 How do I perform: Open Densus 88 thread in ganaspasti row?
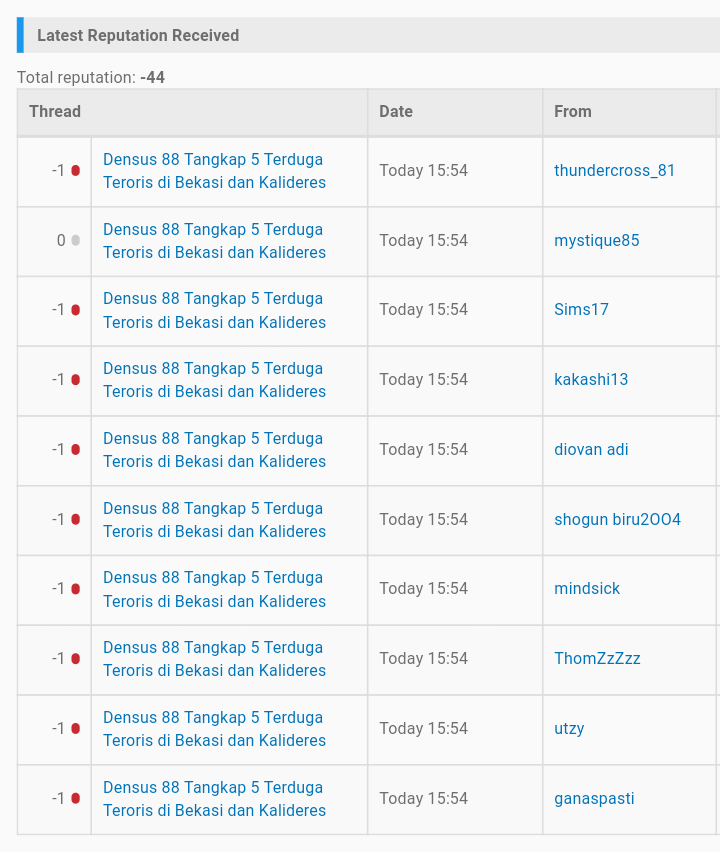pos(214,799)
